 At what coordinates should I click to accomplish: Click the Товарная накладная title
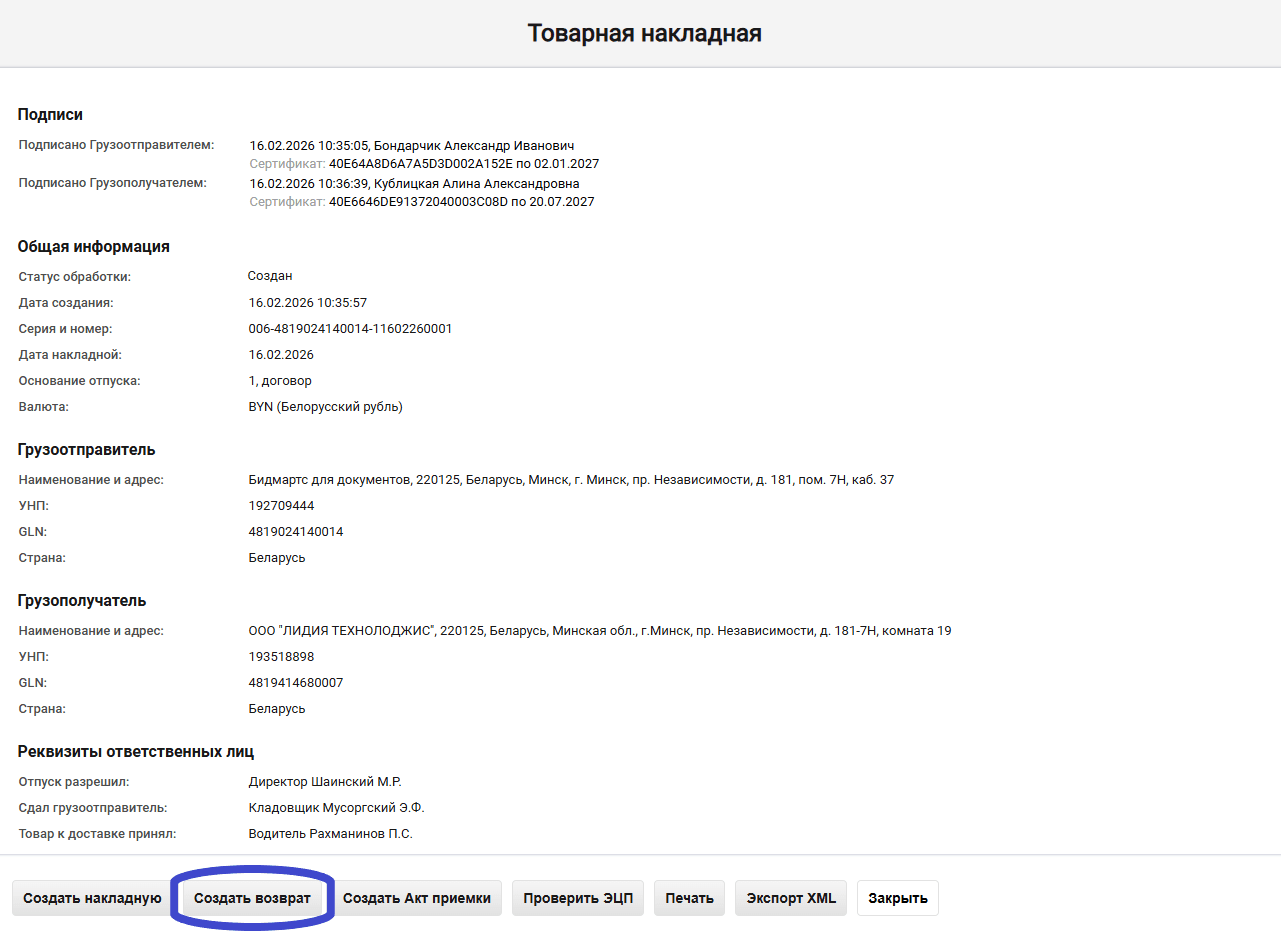[x=644, y=34]
